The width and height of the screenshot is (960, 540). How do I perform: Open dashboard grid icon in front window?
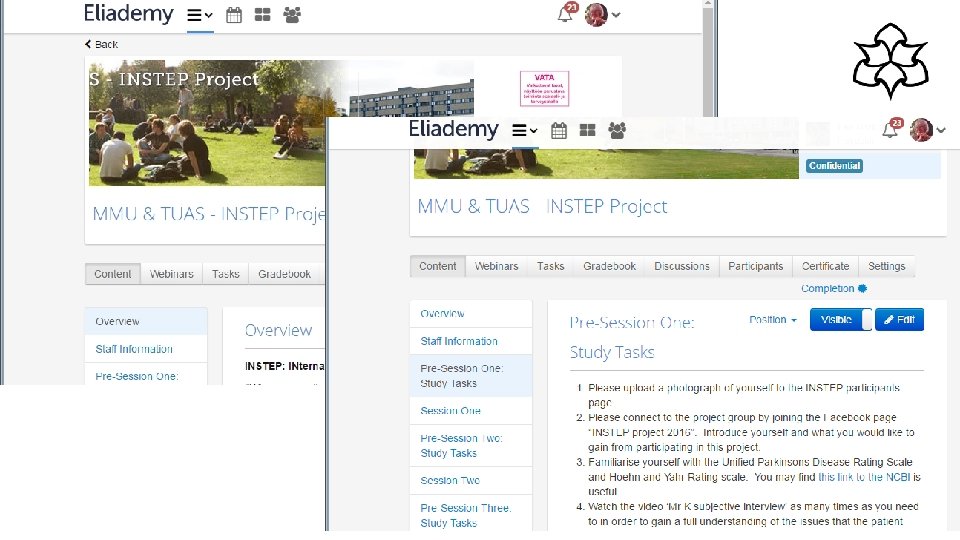pos(587,130)
